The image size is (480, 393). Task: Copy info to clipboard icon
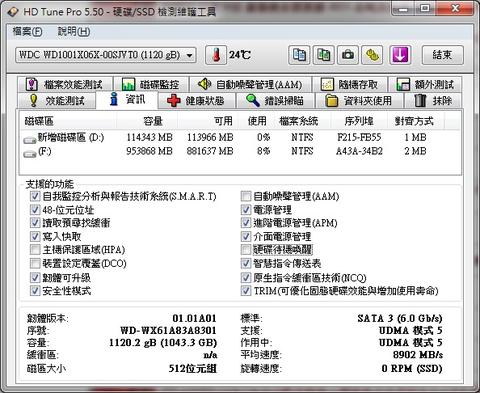[x=299, y=55]
